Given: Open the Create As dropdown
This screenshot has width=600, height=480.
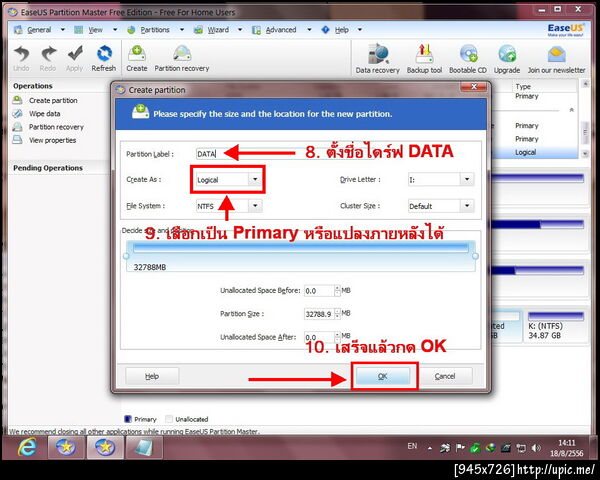Looking at the screenshot, I should (x=255, y=180).
